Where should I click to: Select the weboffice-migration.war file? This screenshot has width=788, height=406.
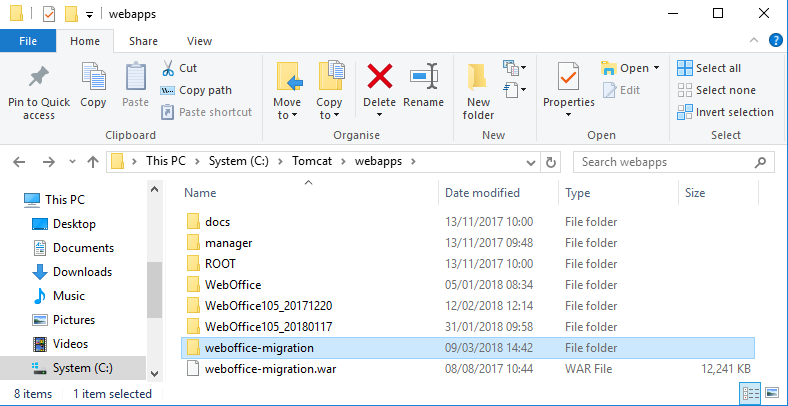[x=468, y=369]
